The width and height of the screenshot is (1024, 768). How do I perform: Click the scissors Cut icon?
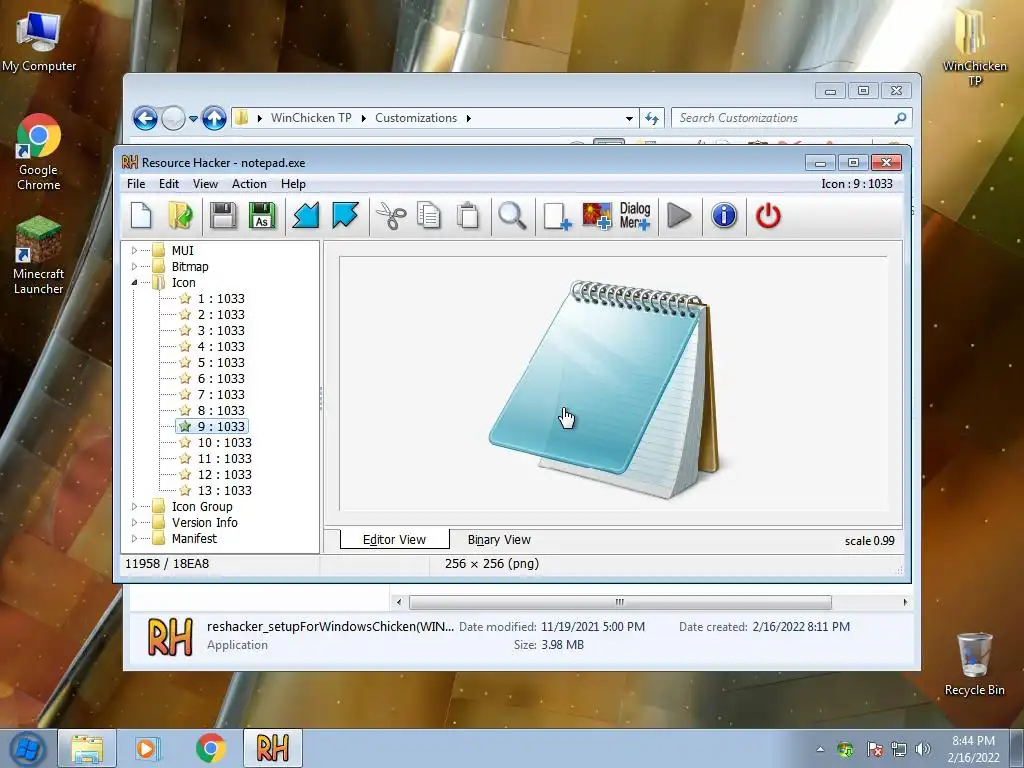click(391, 216)
